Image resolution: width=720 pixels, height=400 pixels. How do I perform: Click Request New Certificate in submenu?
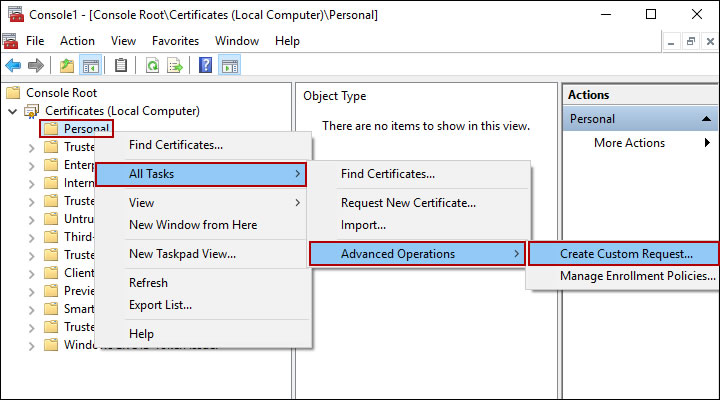[x=408, y=203]
